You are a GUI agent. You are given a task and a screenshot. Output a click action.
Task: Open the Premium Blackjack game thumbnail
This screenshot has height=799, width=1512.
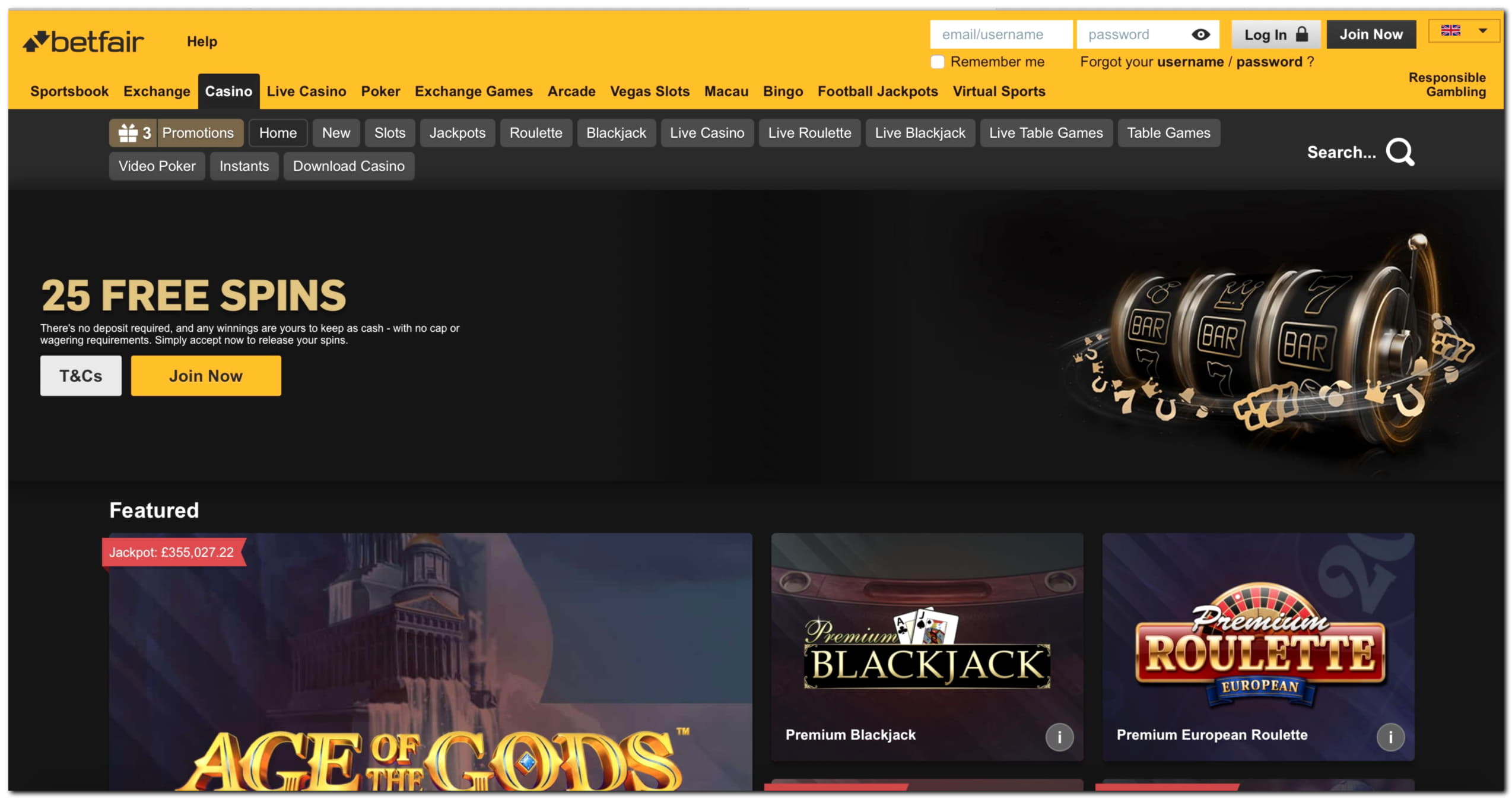pyautogui.click(x=927, y=647)
